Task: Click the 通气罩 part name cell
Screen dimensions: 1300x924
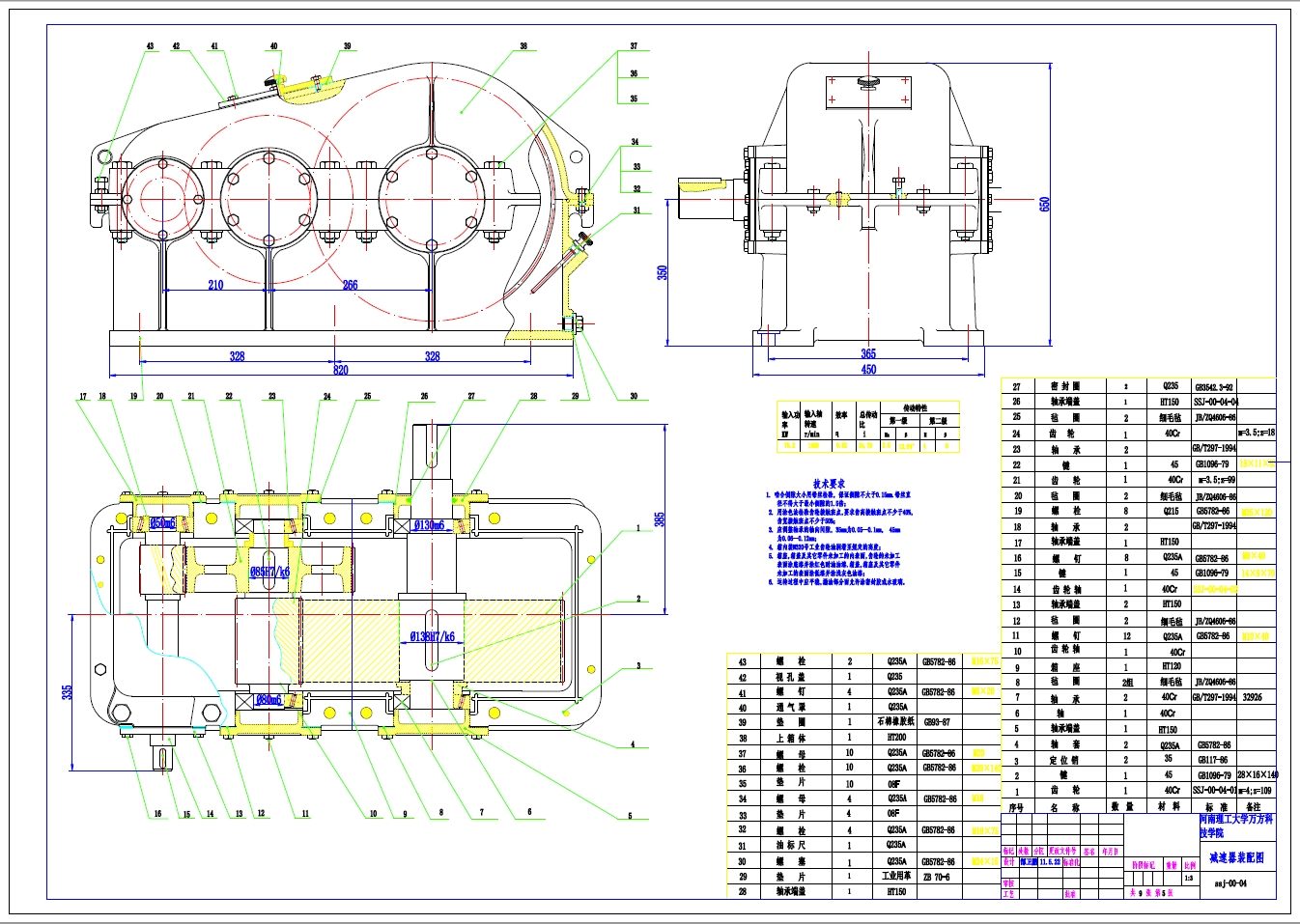Action: tap(790, 708)
